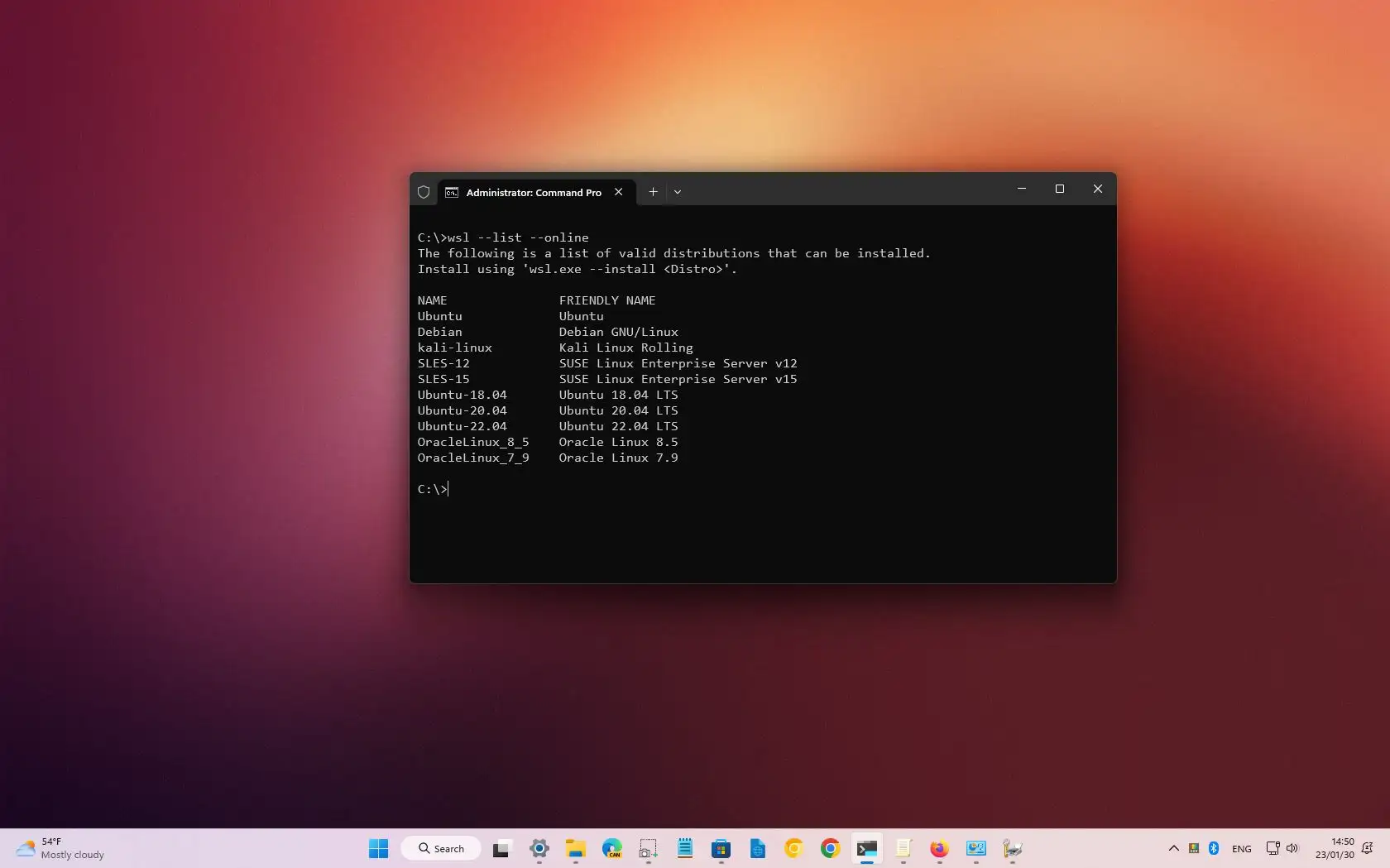
Task: Open the Snipping Tool from the taskbar
Action: pos(649,849)
